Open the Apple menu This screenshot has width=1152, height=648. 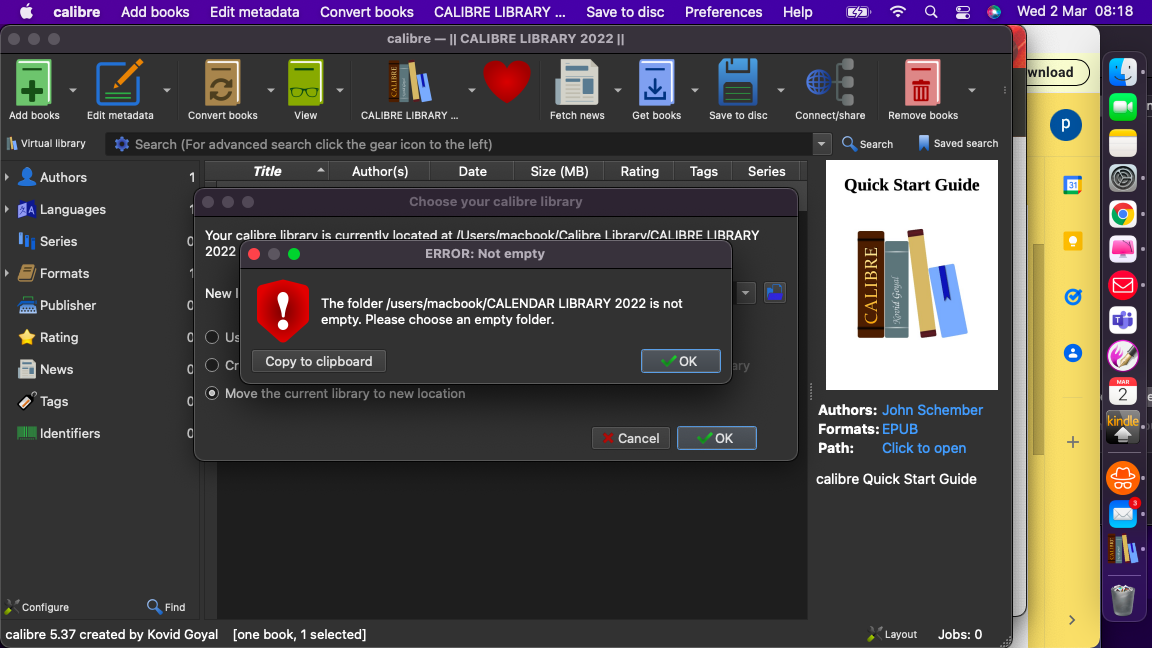pos(26,12)
